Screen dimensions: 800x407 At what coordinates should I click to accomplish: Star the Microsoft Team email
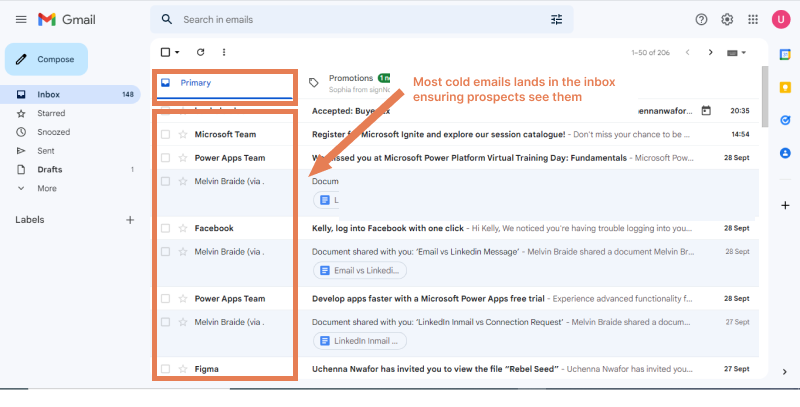(183, 135)
